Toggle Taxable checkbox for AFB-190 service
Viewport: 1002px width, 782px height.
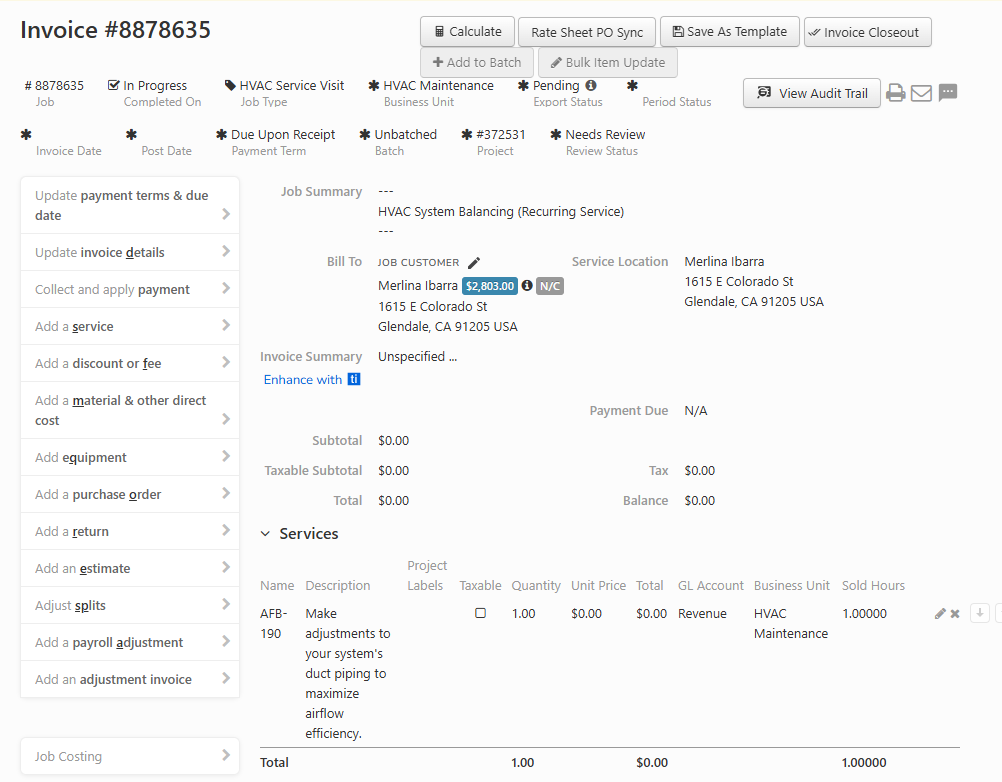point(481,613)
